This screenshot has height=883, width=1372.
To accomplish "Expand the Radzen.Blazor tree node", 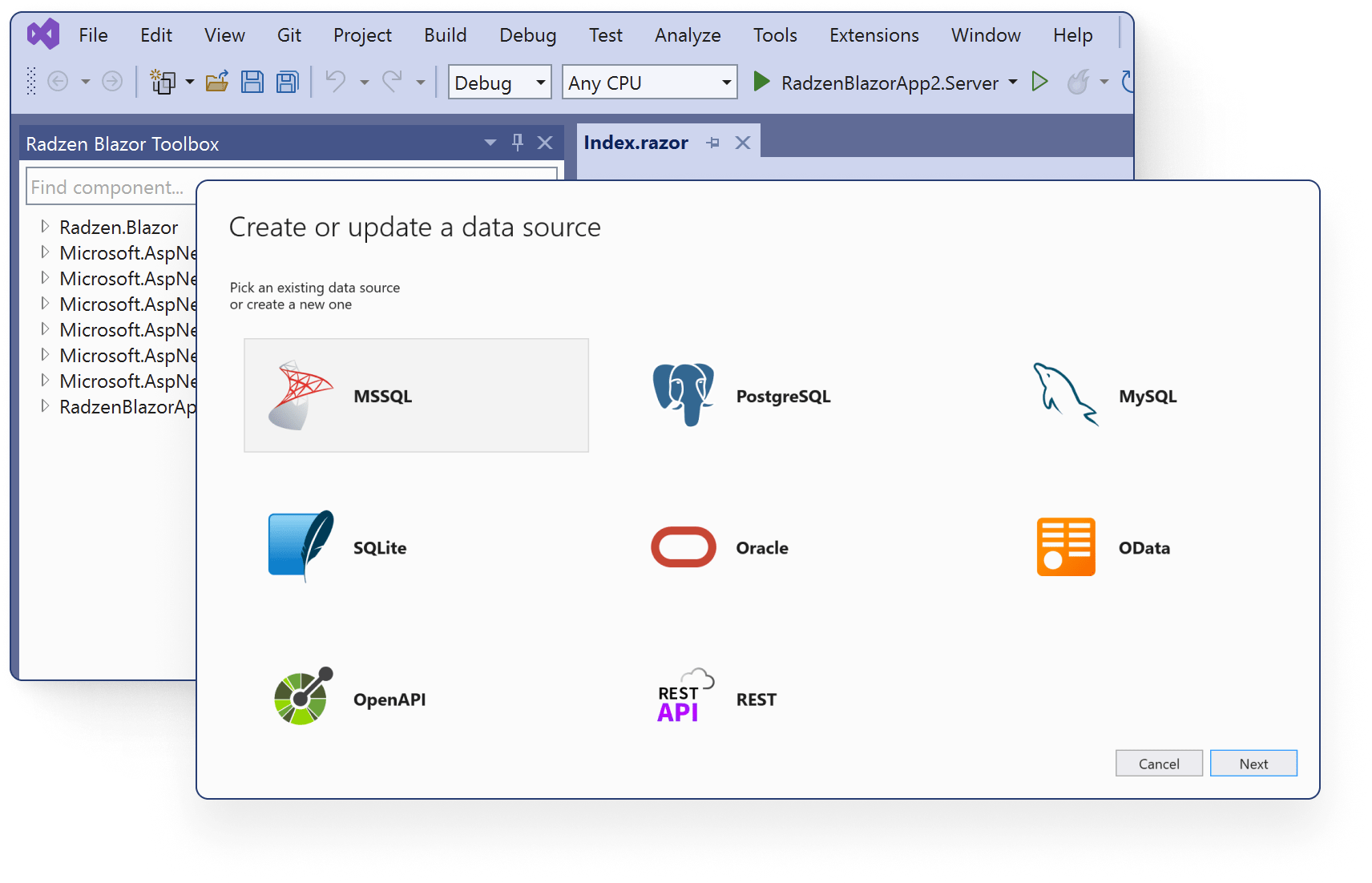I will tap(45, 227).
